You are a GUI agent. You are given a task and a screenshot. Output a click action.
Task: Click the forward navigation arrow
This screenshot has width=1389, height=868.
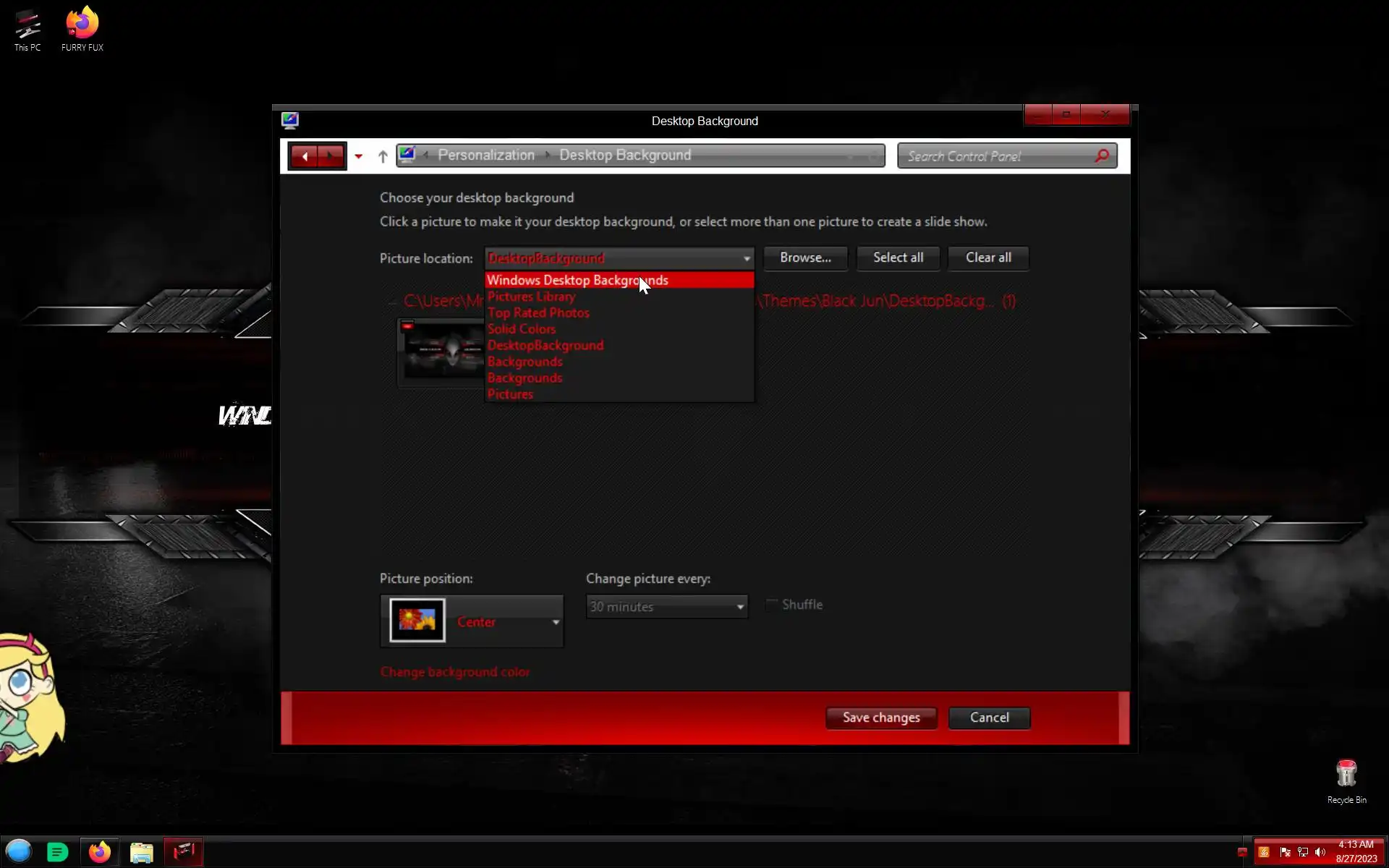coord(331,156)
